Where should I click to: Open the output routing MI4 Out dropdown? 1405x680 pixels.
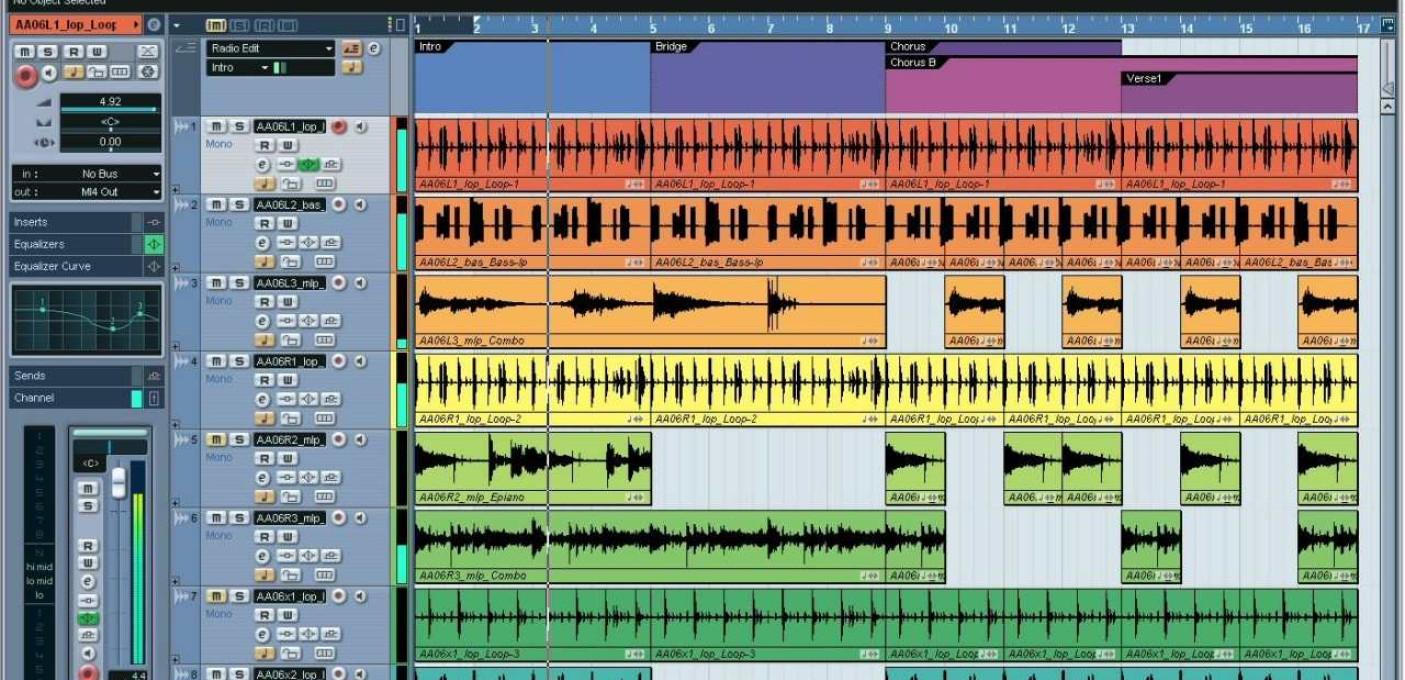[x=155, y=189]
